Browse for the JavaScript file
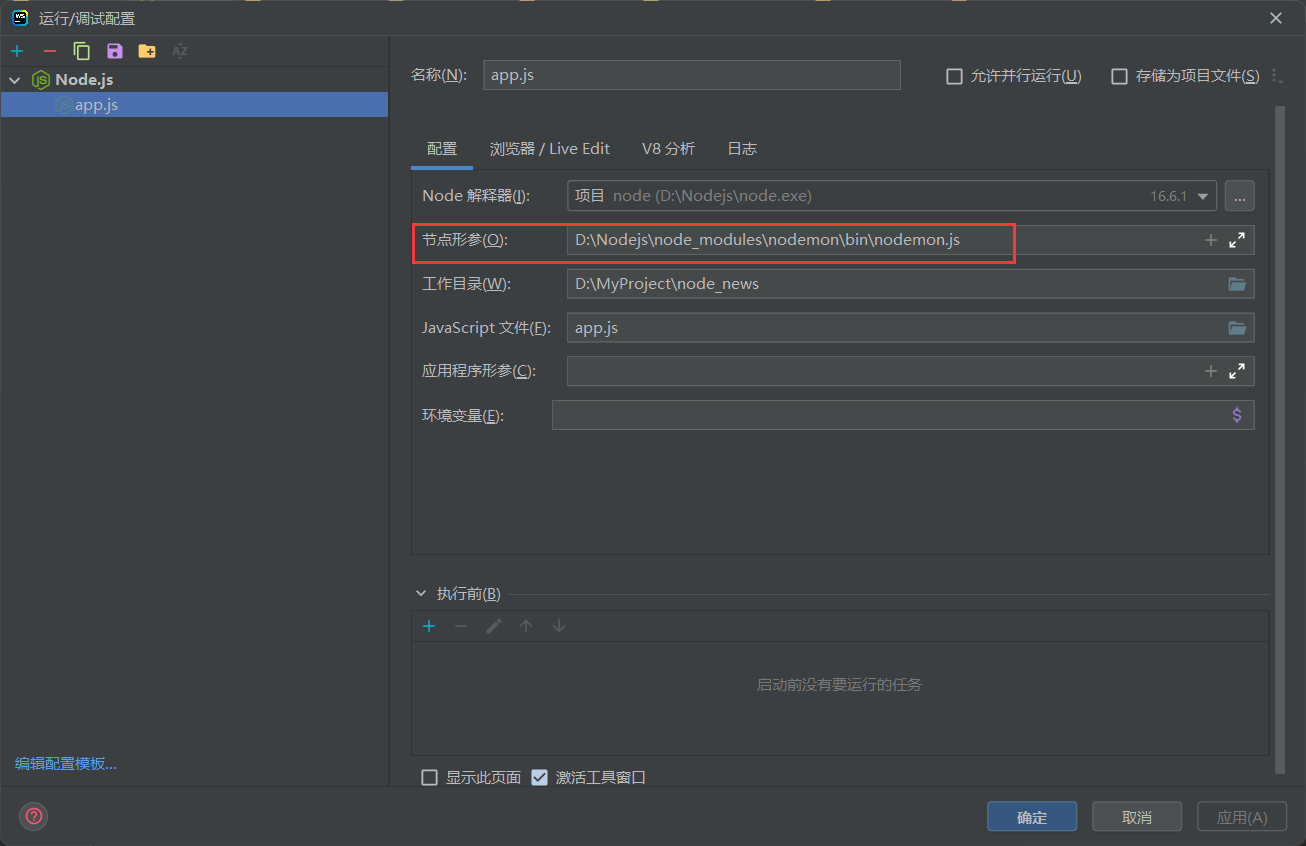 (1237, 328)
